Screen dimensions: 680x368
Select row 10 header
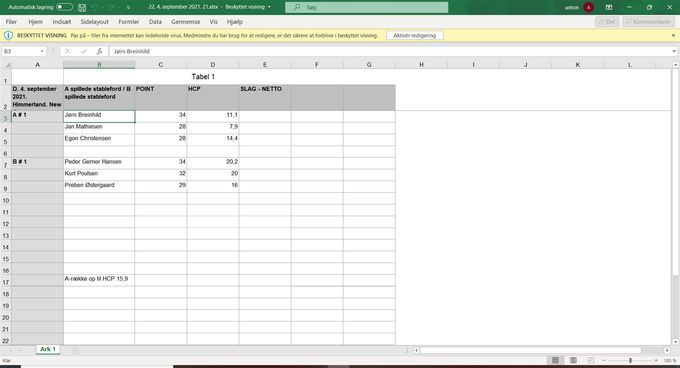[x=6, y=200]
